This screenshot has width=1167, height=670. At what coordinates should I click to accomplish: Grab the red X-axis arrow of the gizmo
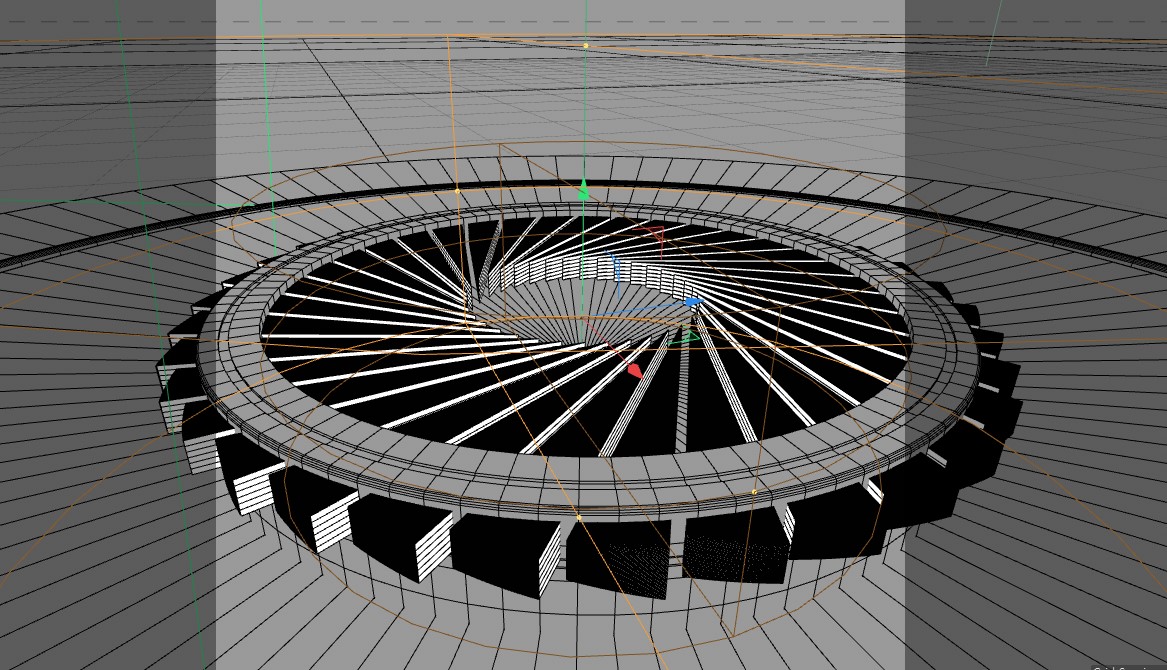(634, 370)
